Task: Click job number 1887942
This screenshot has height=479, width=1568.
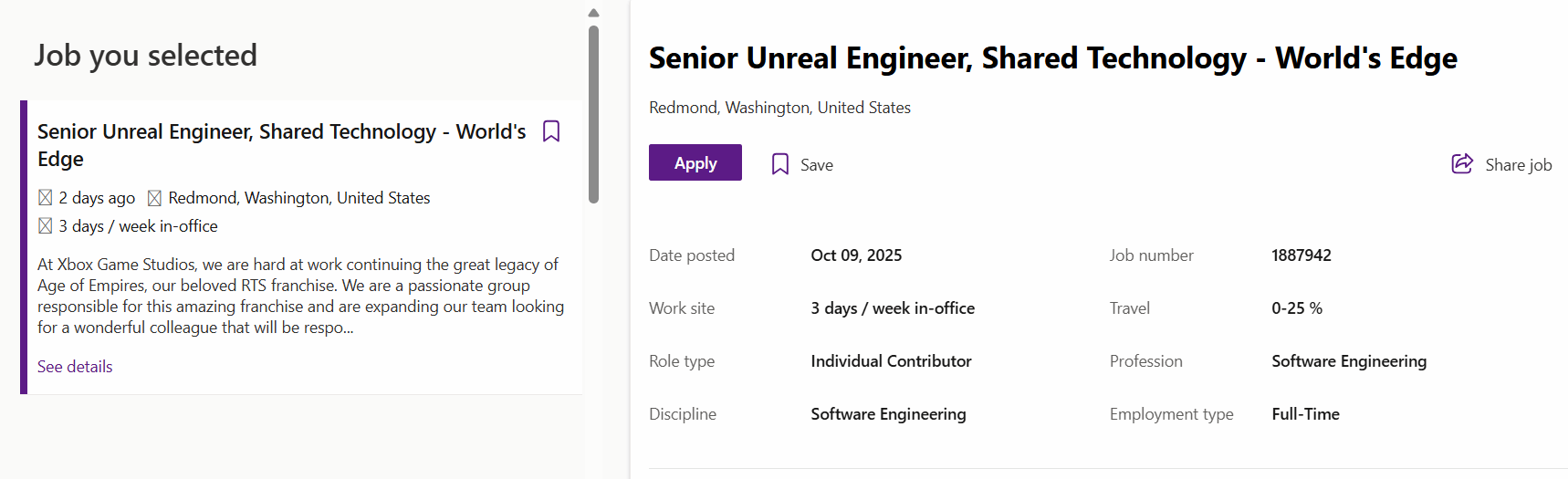Action: (x=1301, y=255)
